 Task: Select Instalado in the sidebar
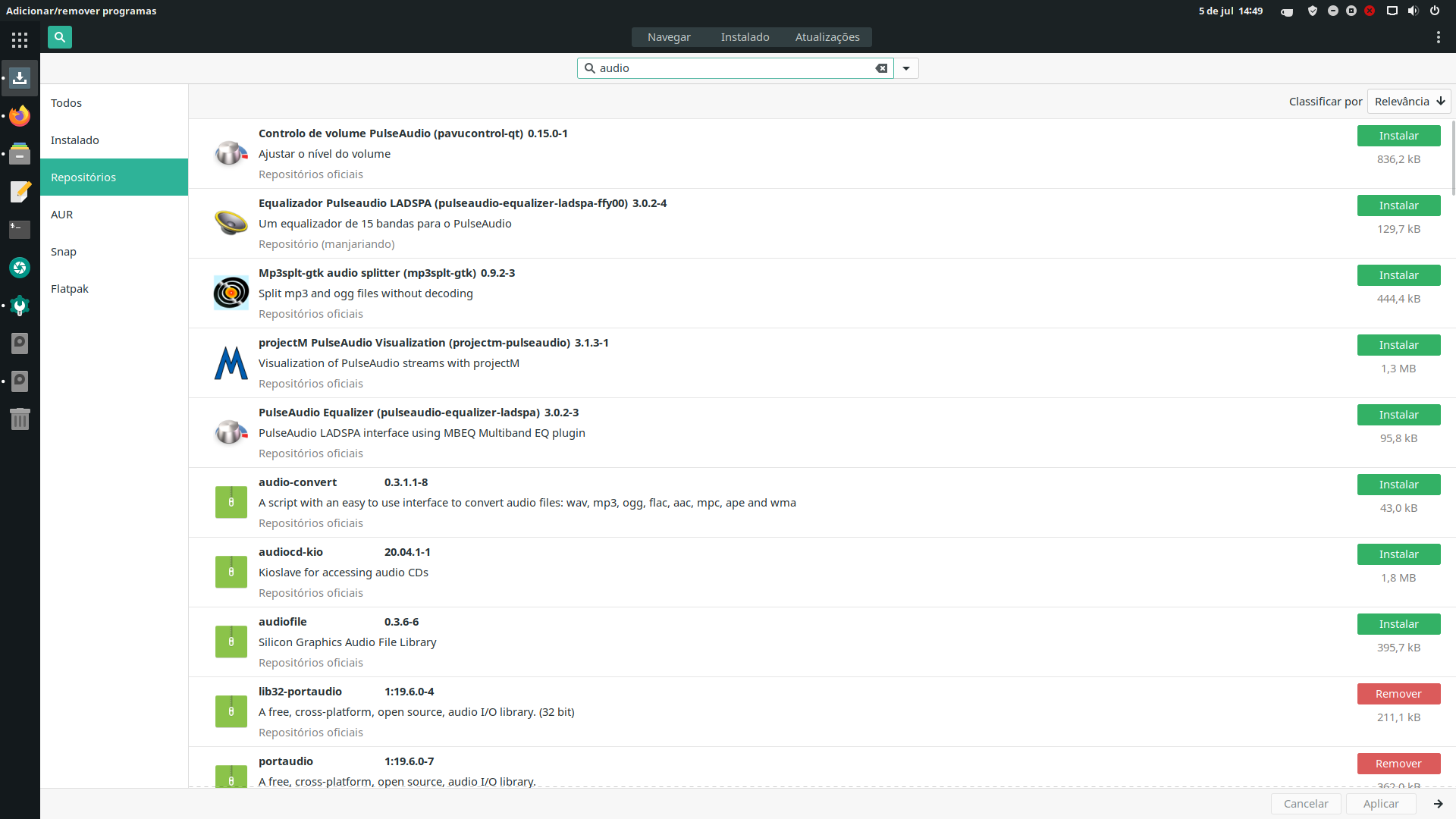coord(114,140)
